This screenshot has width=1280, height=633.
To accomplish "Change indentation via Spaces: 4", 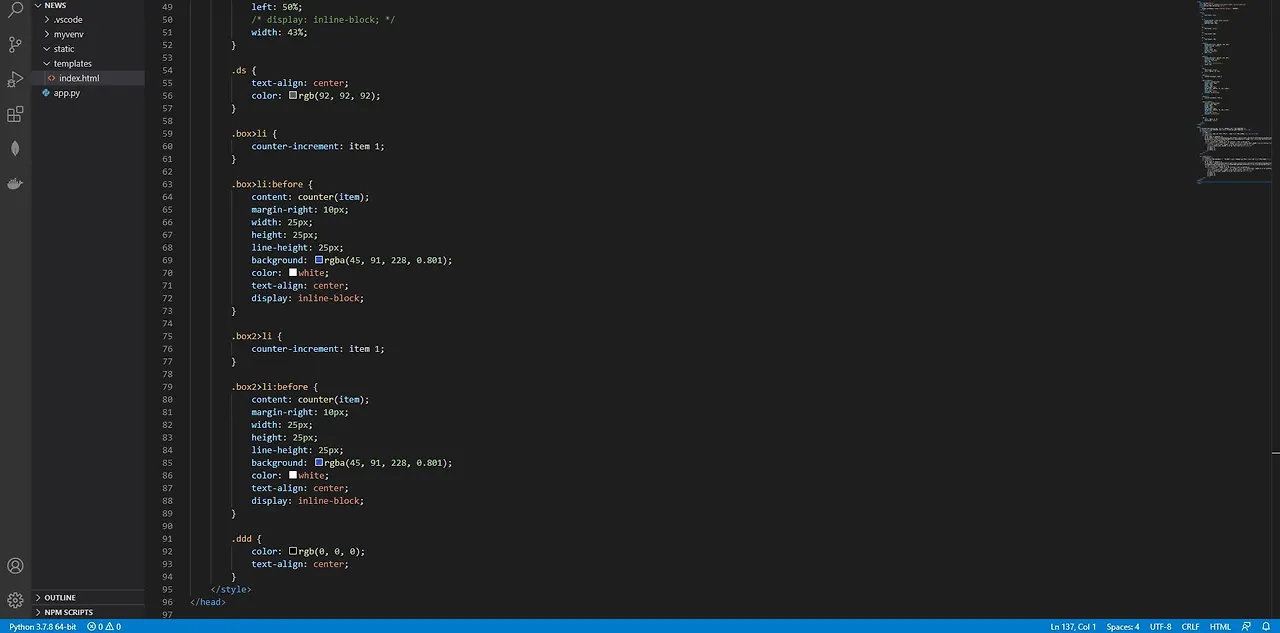I will coord(1123,627).
